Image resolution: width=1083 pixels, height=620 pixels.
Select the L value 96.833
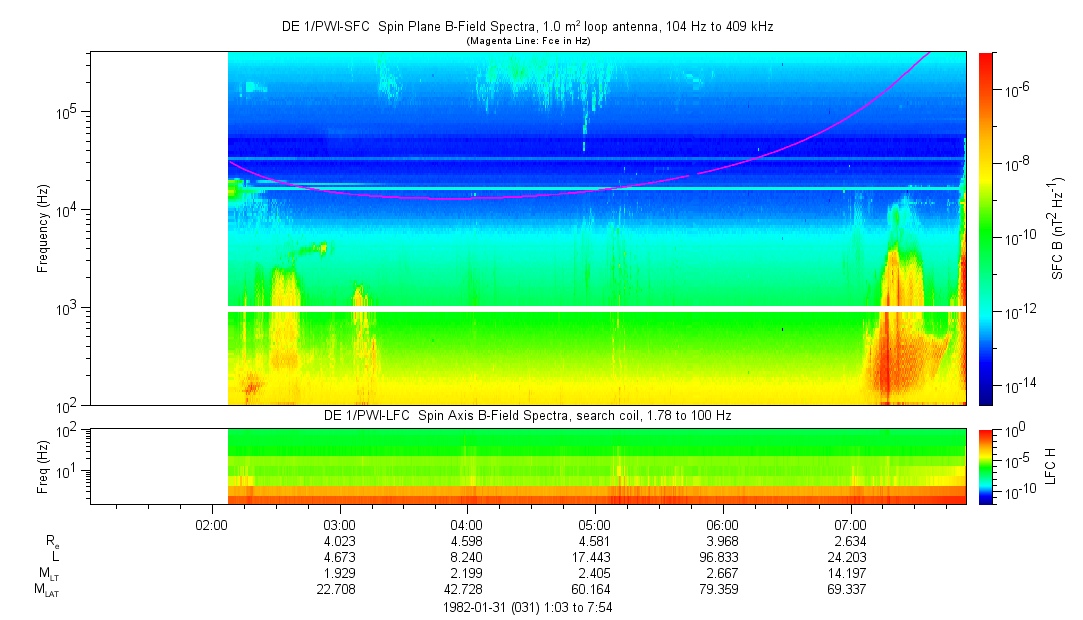722,556
